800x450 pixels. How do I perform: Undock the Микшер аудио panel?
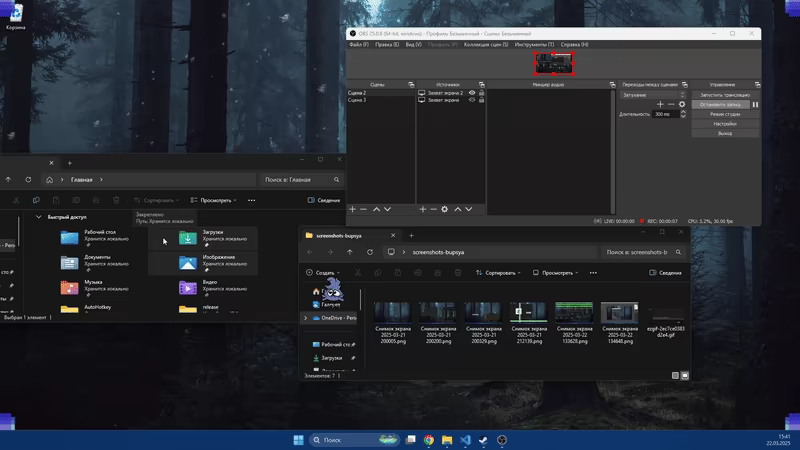[612, 85]
